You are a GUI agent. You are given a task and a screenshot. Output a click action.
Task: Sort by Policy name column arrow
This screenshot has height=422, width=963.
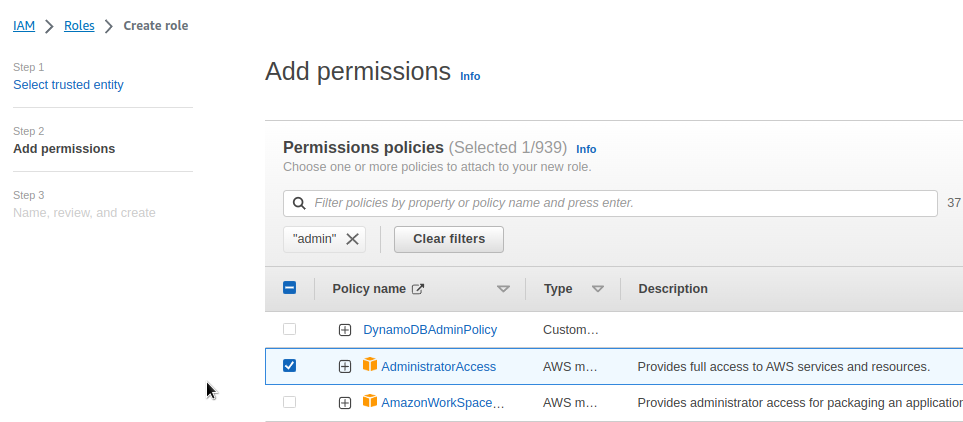(504, 289)
